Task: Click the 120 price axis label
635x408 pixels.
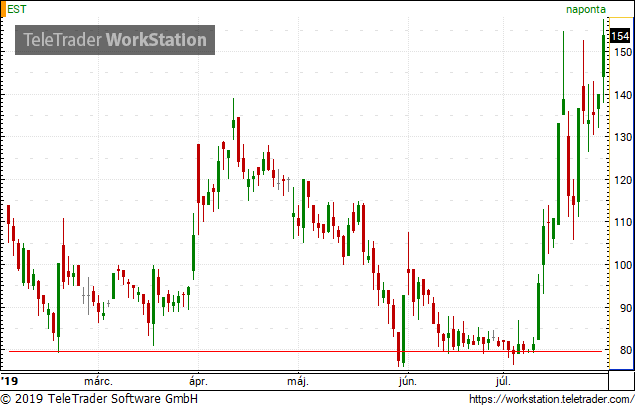Action: (x=622, y=180)
